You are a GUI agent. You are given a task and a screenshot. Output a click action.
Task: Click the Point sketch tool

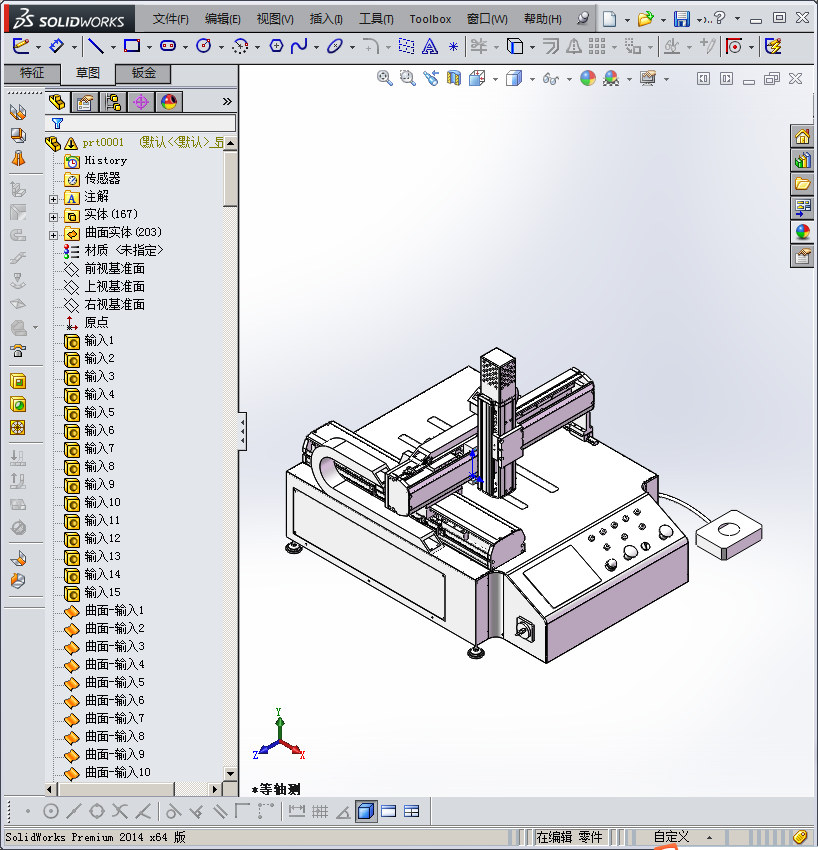tap(453, 47)
